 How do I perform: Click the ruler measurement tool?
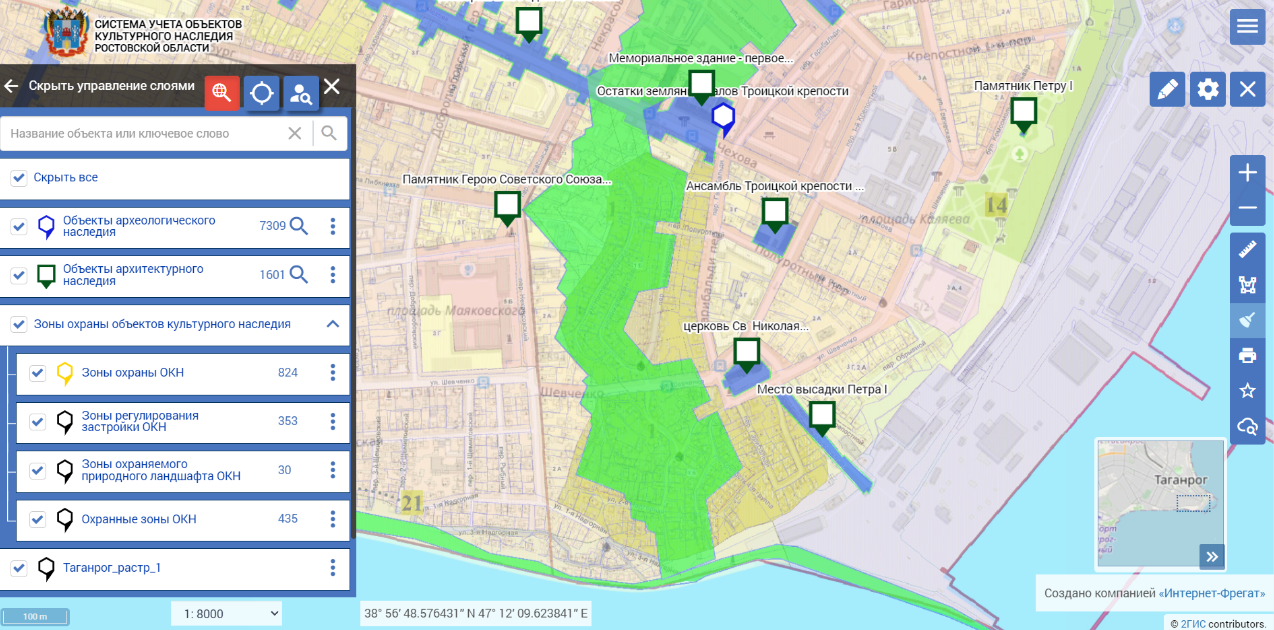point(1247,250)
